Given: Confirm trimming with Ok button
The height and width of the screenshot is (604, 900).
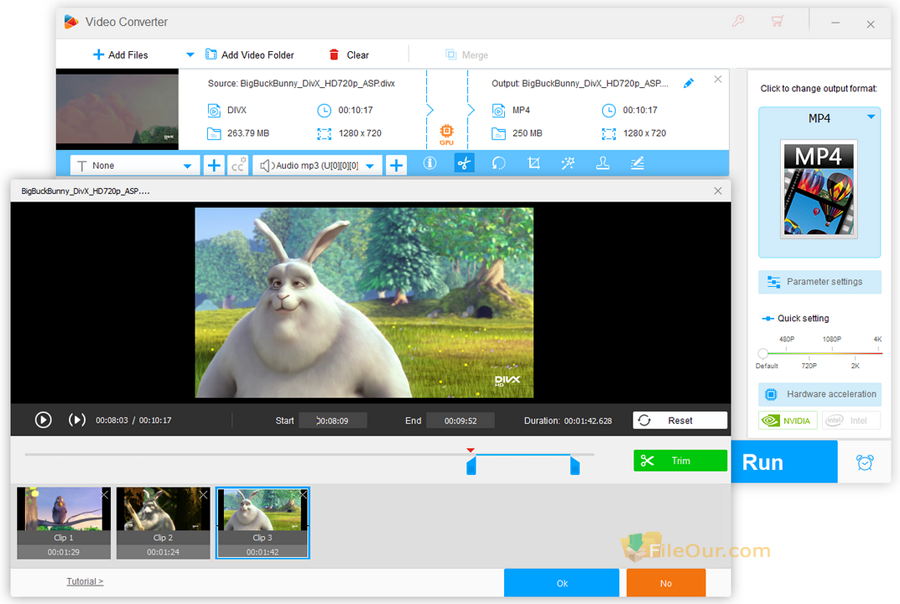Looking at the screenshot, I should click(561, 583).
